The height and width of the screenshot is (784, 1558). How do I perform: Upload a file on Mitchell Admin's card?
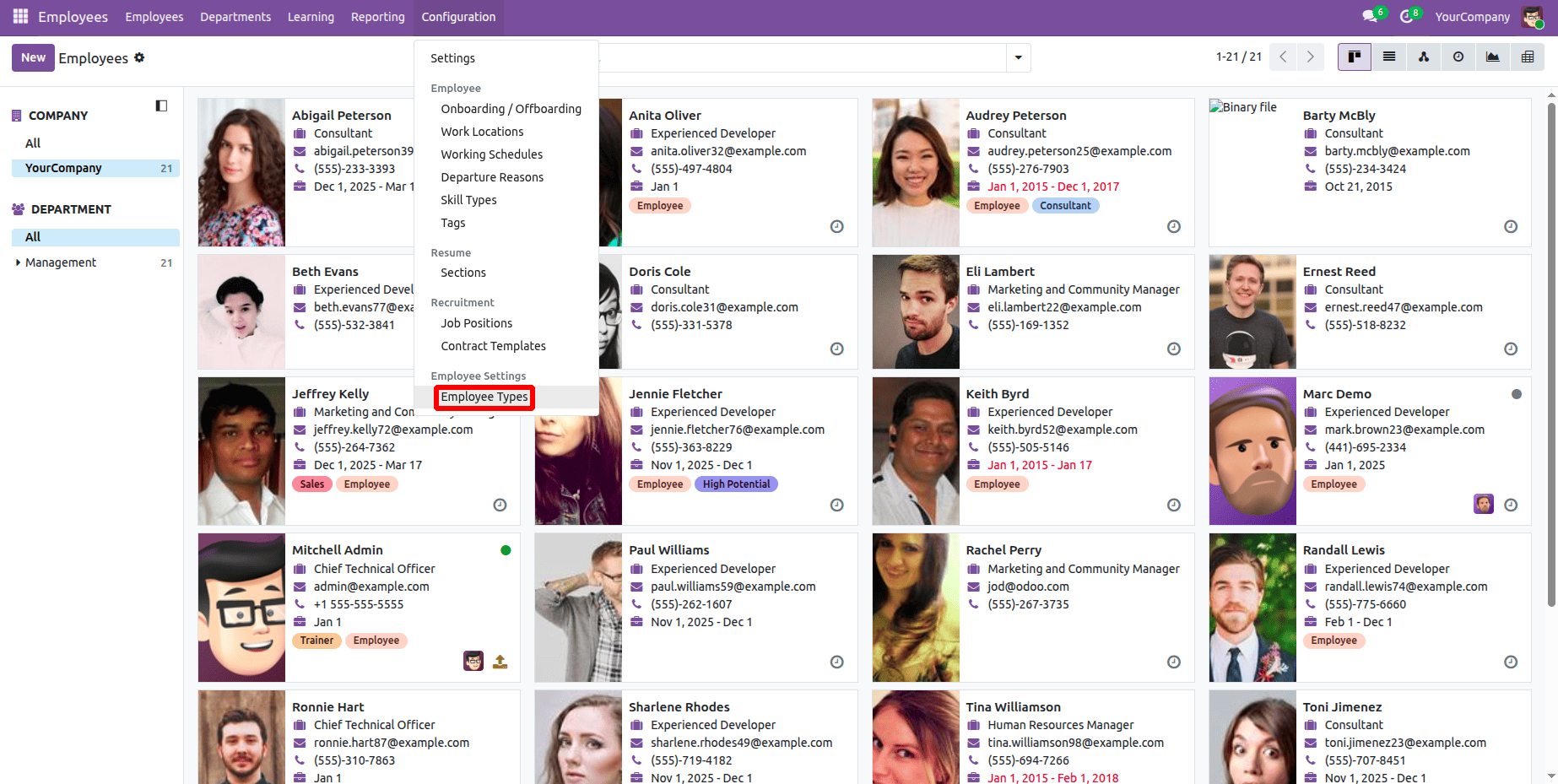pyautogui.click(x=500, y=662)
